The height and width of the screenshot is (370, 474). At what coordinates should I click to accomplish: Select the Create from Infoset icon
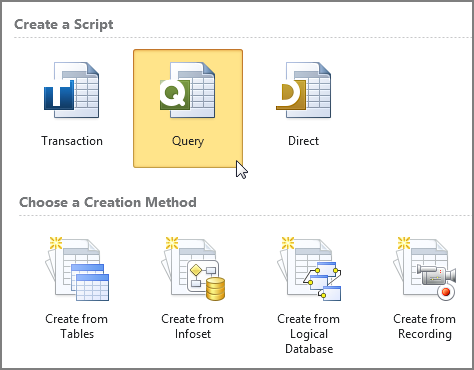193,269
